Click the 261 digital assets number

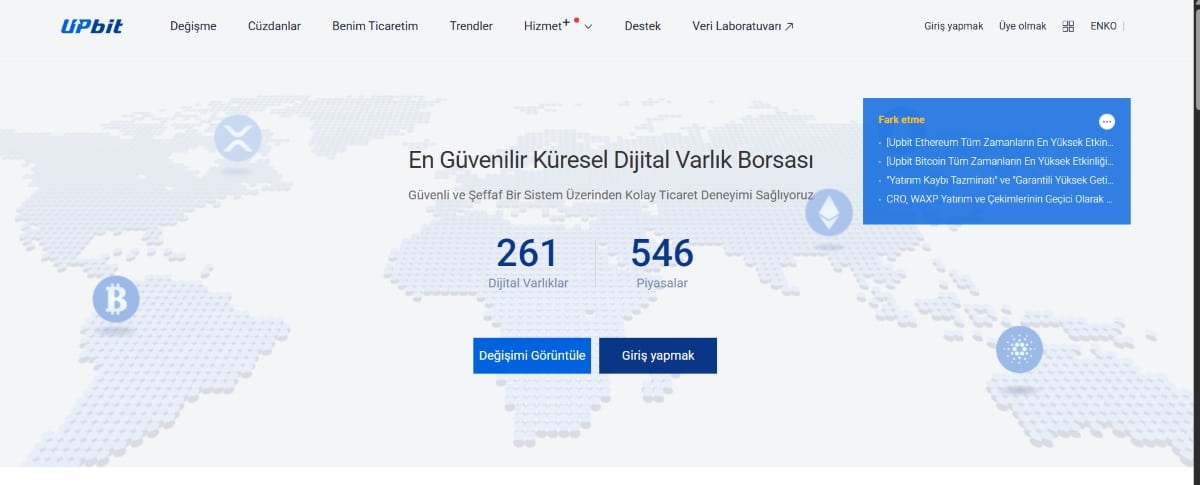[x=527, y=254]
